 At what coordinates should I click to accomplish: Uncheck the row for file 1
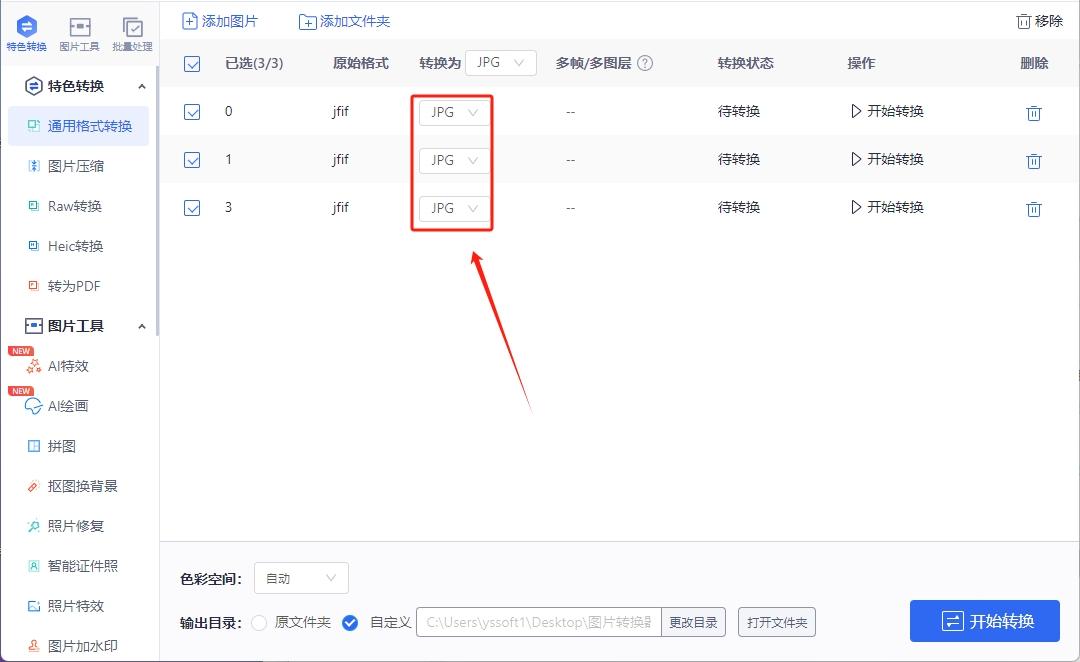click(x=191, y=159)
